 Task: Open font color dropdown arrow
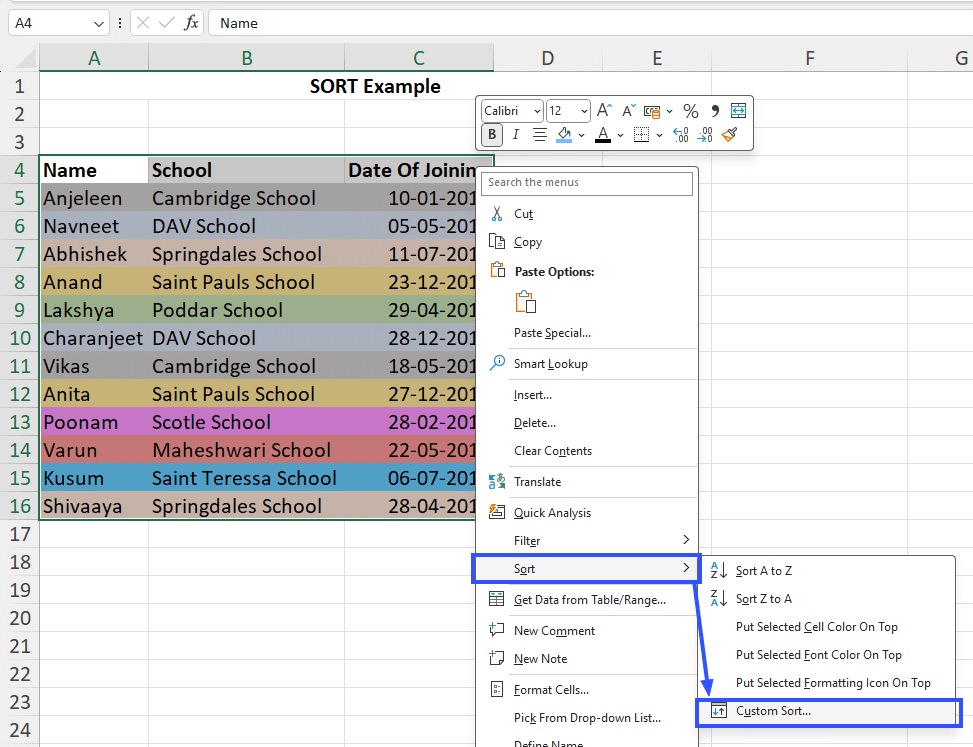tap(620, 135)
